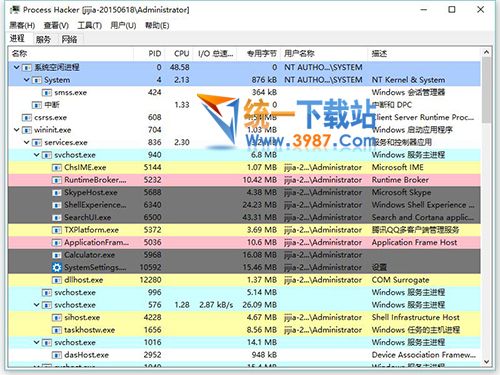Viewport: 500px width, 375px height.
Task: Click the '2.87 kB/s' I/O value
Action: point(216,305)
